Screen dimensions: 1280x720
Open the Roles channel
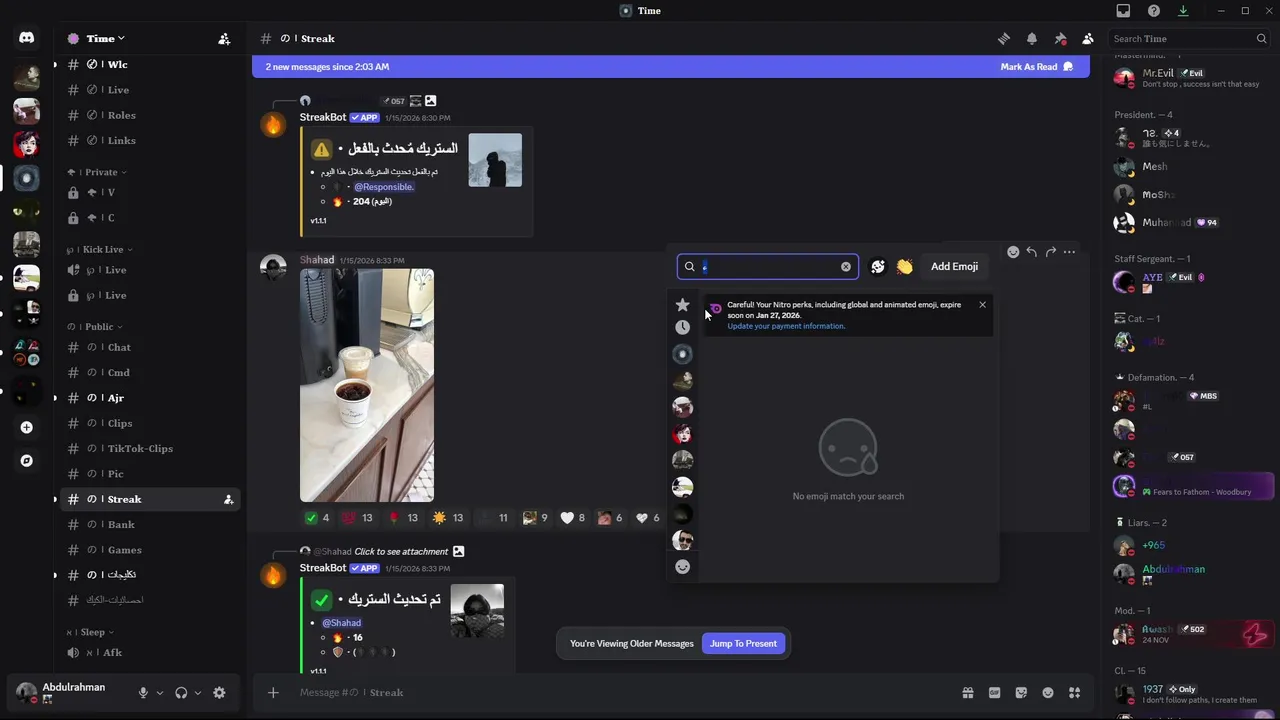click(x=150, y=116)
